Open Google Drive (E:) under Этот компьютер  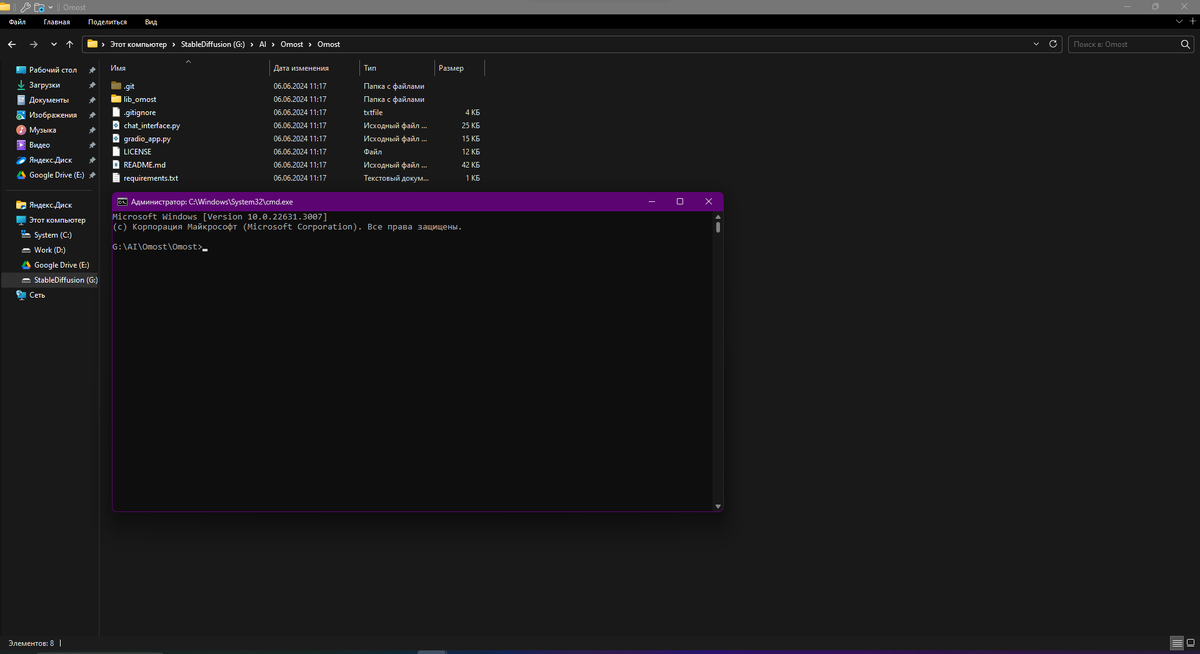point(61,265)
